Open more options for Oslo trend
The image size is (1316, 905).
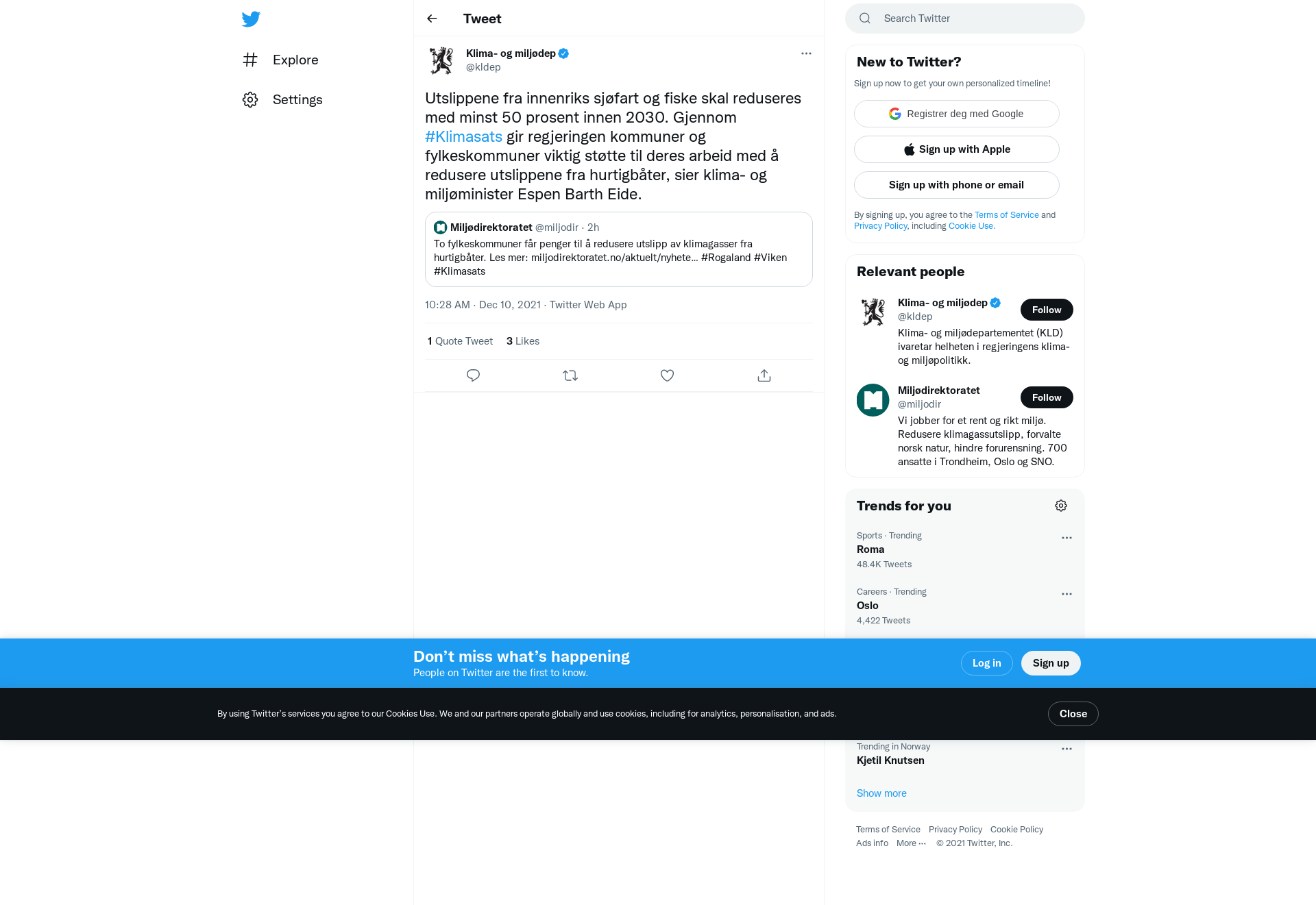(1067, 594)
